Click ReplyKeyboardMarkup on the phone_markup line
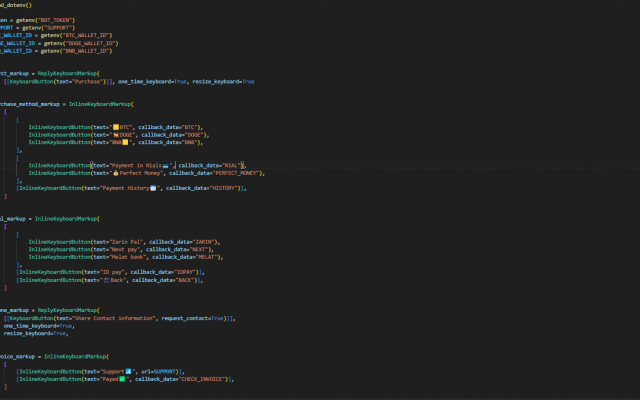640x400 pixels. coord(68,310)
